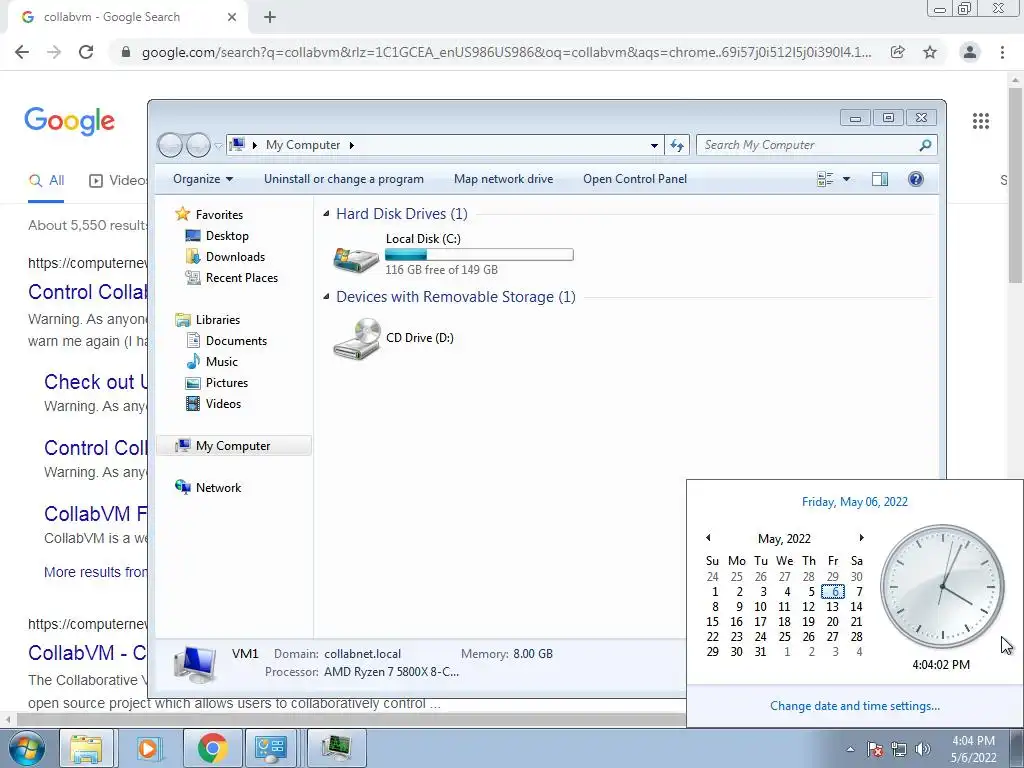The image size is (1024, 768).
Task: Open Explorer help icon
Action: point(916,179)
